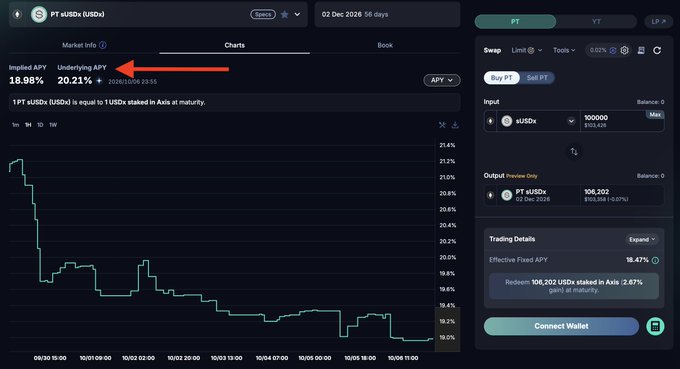This screenshot has width=680, height=369.
Task: Flip input and output with swap arrows
Action: [x=574, y=152]
